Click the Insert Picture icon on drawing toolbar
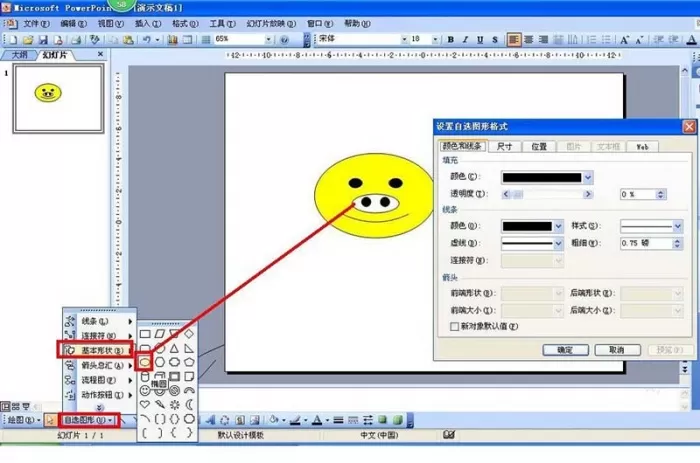This screenshot has height=463, width=700. click(x=255, y=420)
